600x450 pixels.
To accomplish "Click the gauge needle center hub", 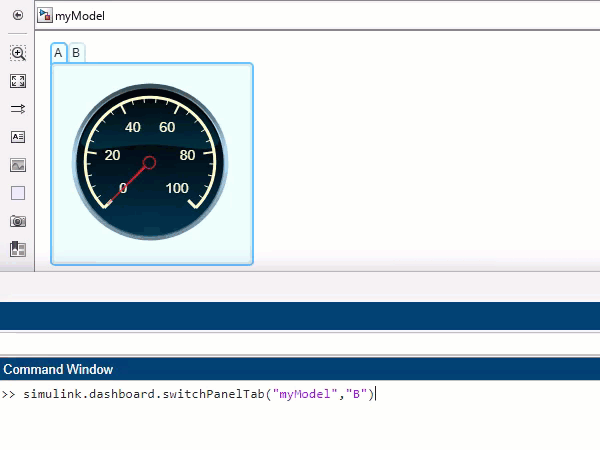I will [x=149, y=163].
